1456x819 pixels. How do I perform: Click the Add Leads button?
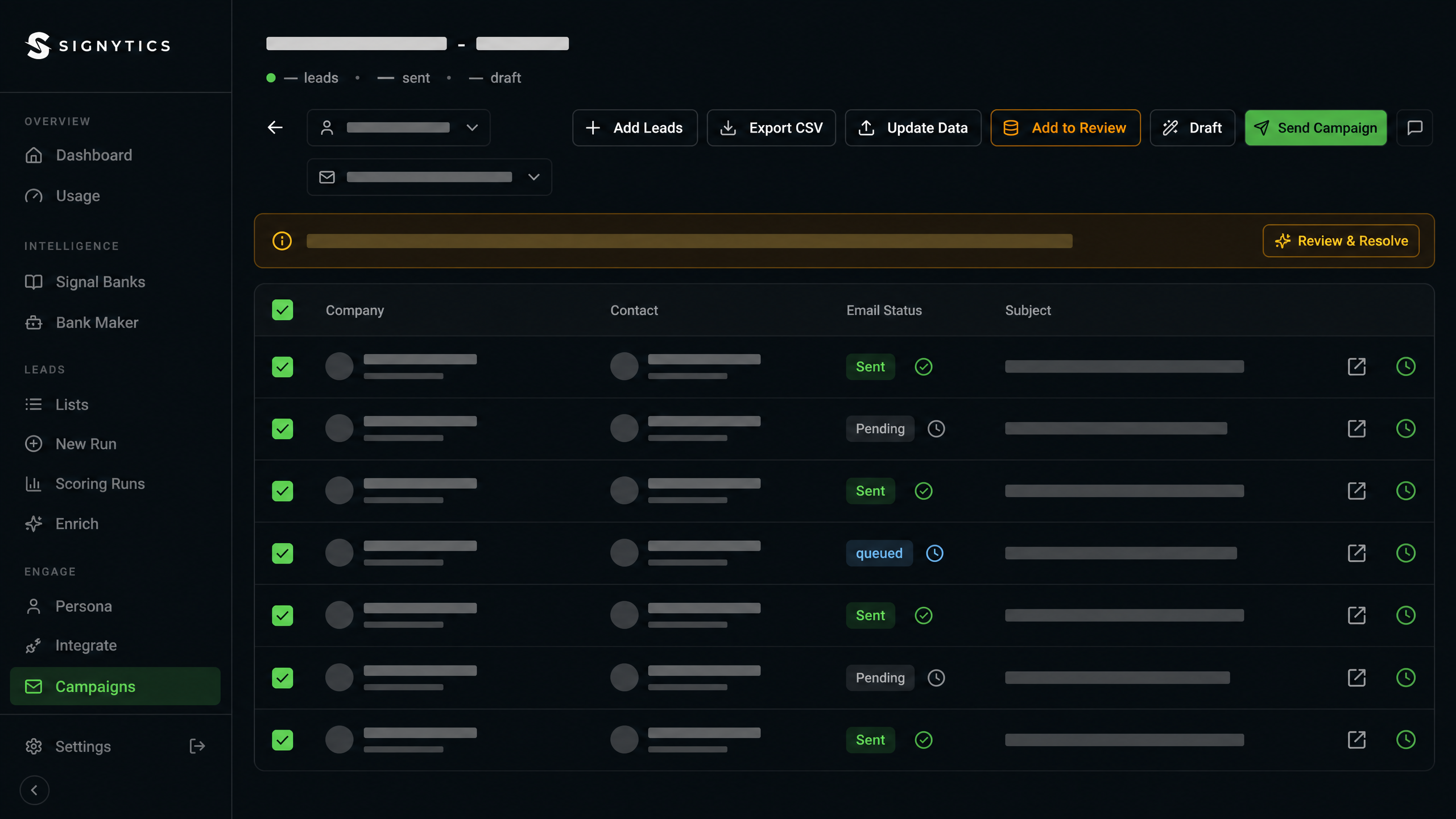point(635,127)
